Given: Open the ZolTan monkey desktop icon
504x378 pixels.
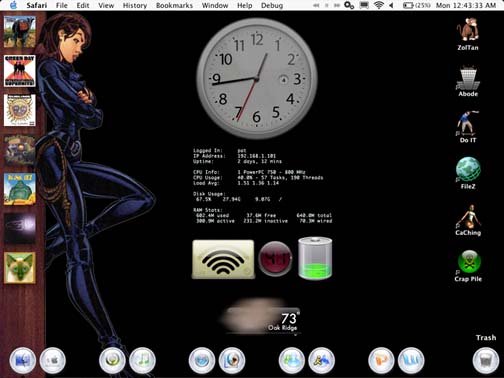Looking at the screenshot, I should click(x=468, y=30).
